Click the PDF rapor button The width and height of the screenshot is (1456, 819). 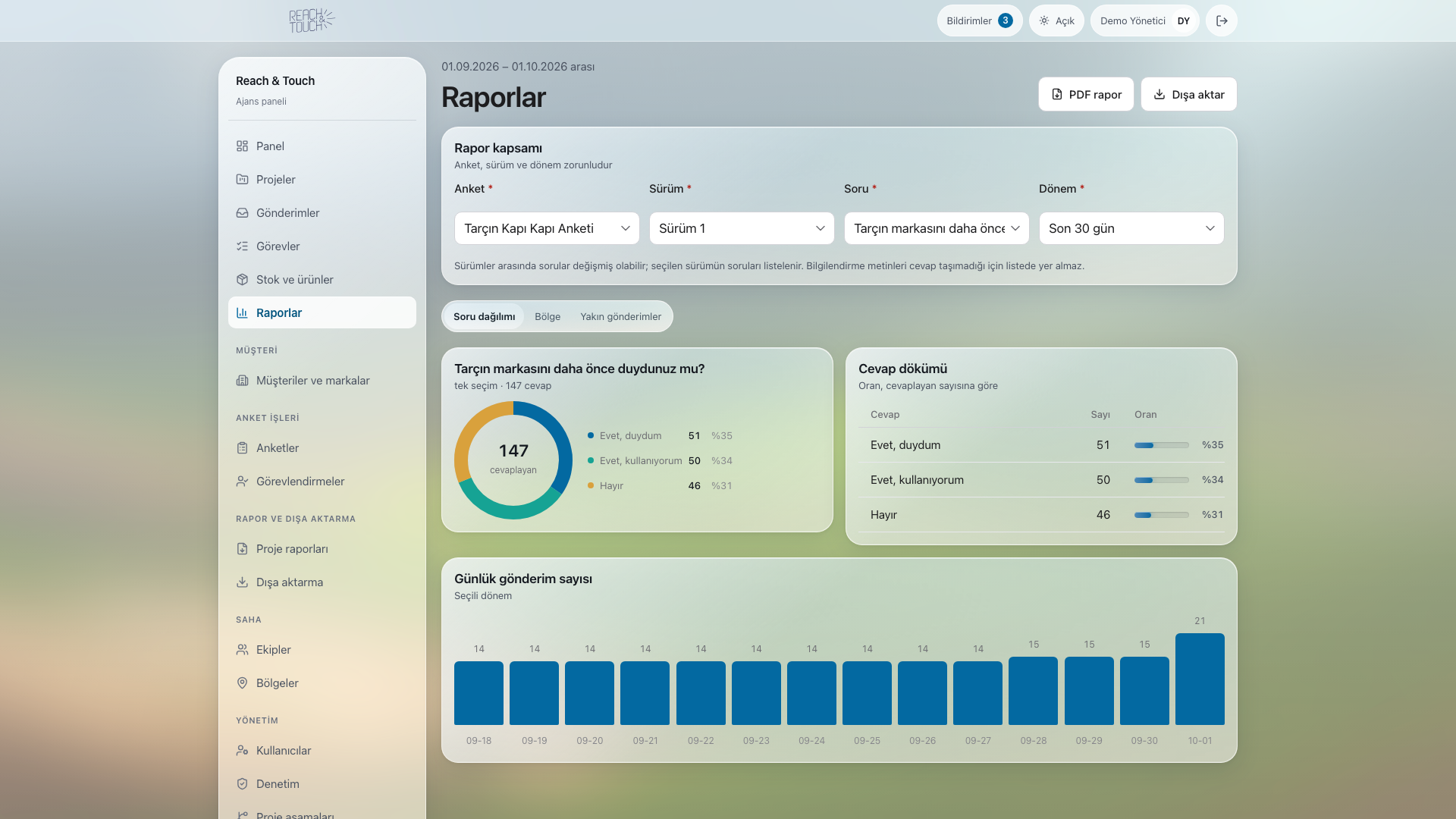click(x=1086, y=94)
